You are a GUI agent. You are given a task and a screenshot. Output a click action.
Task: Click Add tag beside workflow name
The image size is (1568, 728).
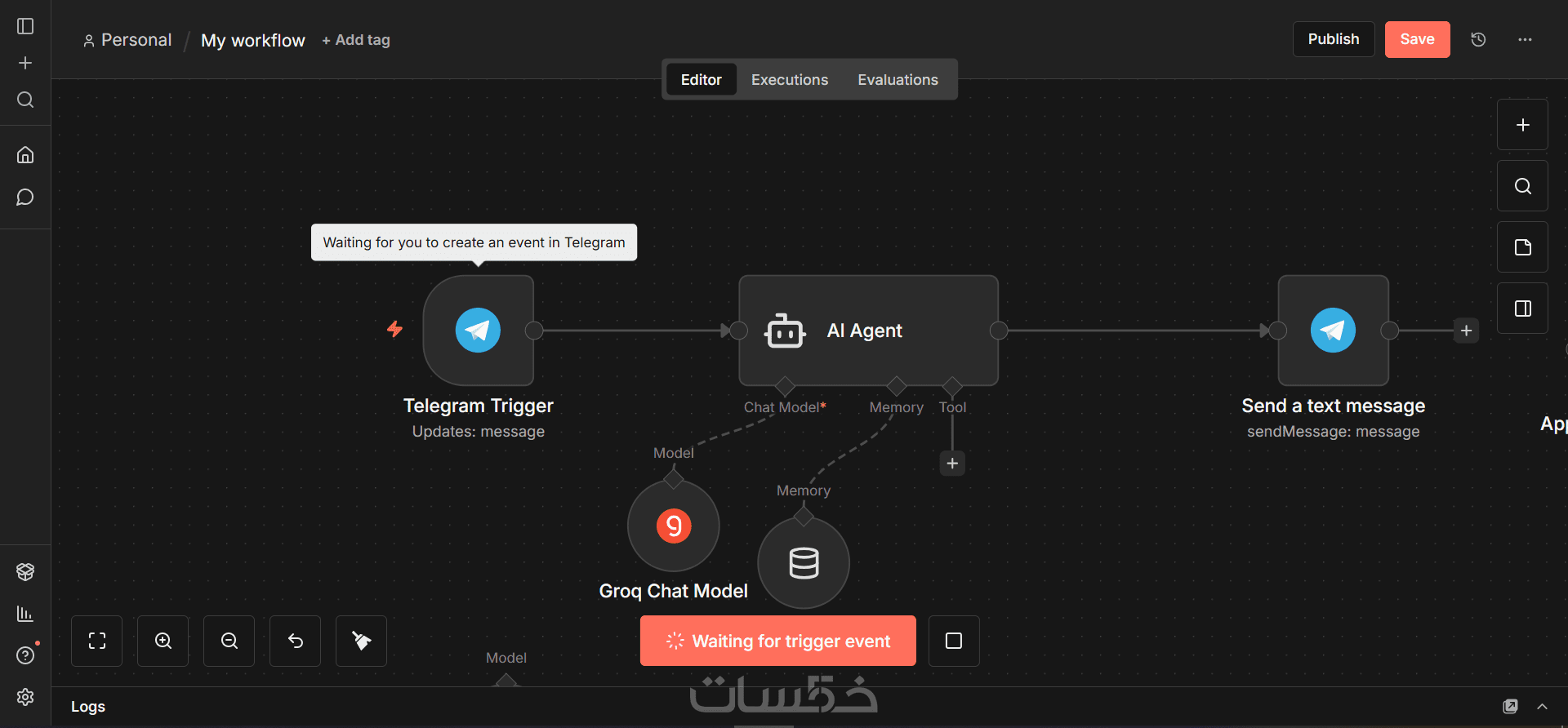tap(356, 40)
